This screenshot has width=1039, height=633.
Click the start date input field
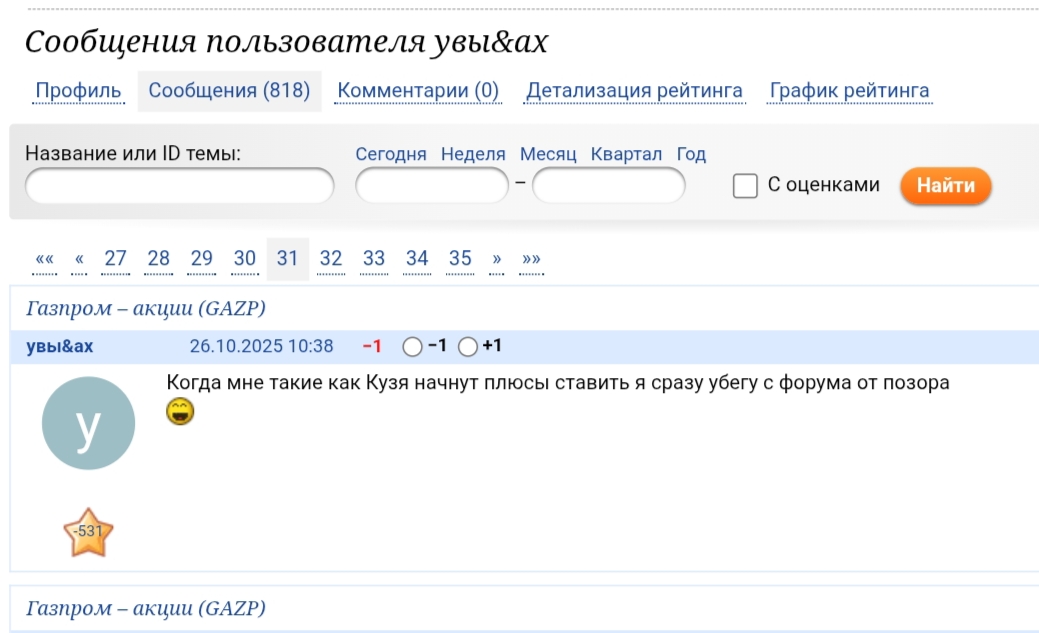tap(432, 186)
